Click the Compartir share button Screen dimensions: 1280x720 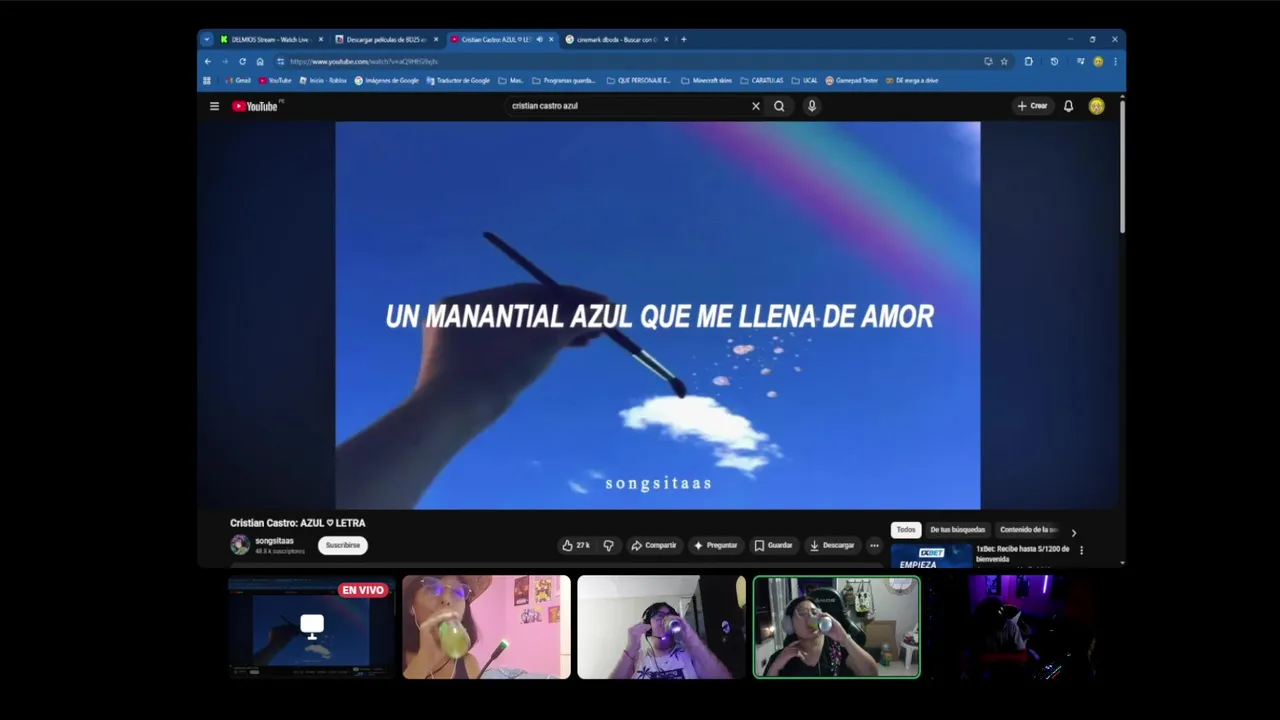click(x=654, y=545)
